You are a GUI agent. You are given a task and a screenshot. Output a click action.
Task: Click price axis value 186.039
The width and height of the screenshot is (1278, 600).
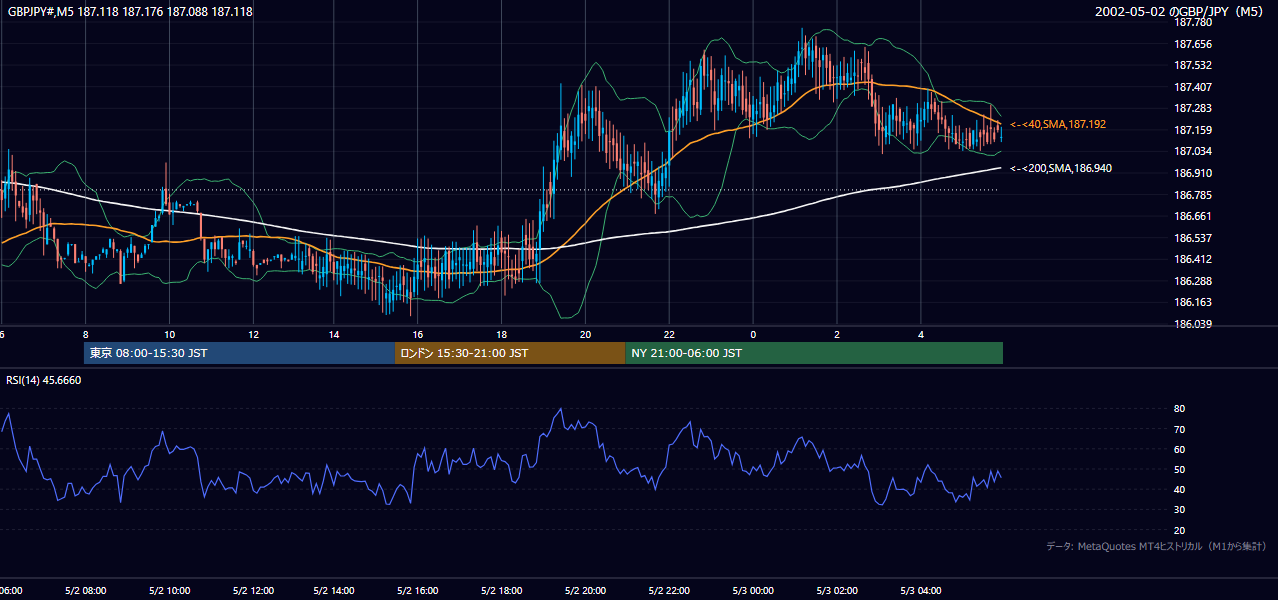[x=1193, y=324]
